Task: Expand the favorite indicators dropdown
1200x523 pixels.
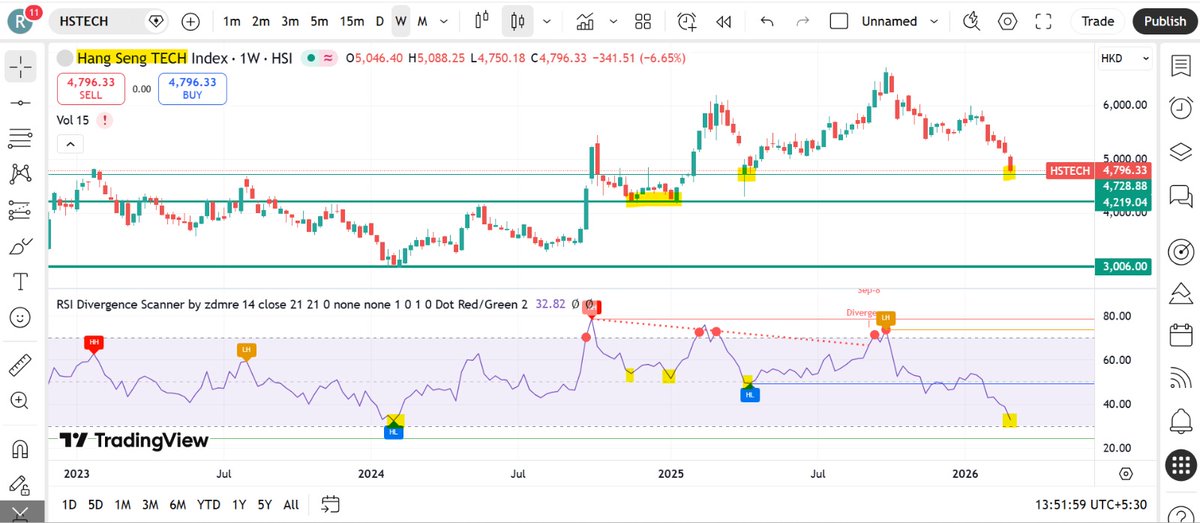Action: 613,21
